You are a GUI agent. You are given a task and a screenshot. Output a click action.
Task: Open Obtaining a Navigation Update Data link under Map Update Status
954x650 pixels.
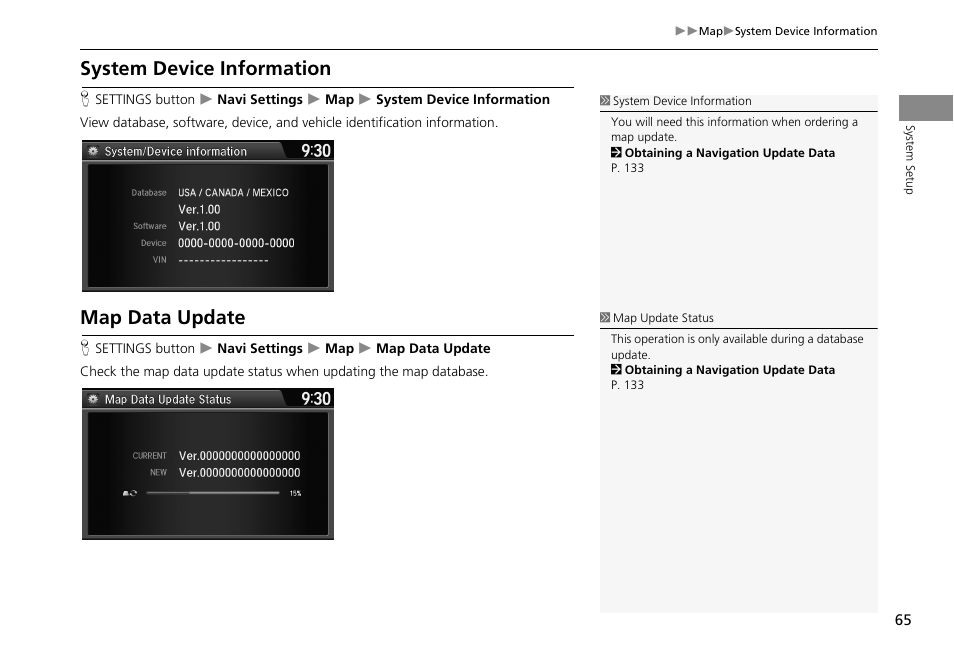coord(729,369)
